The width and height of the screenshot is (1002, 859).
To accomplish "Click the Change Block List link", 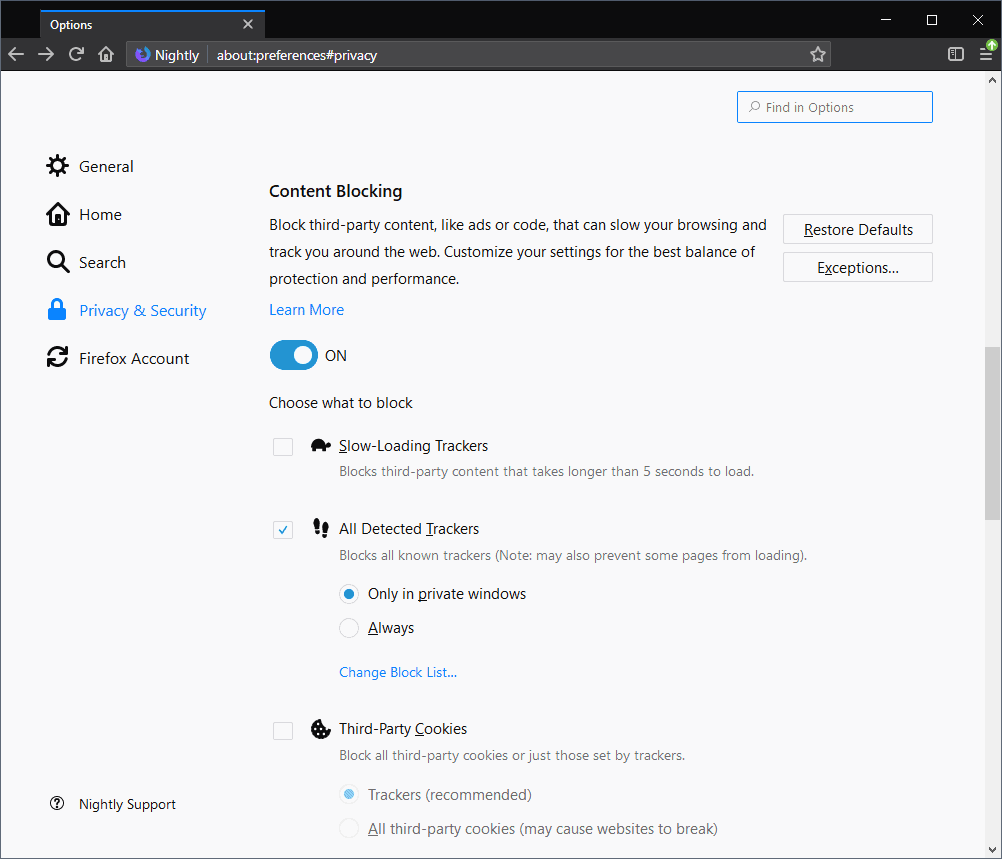I will pyautogui.click(x=397, y=672).
